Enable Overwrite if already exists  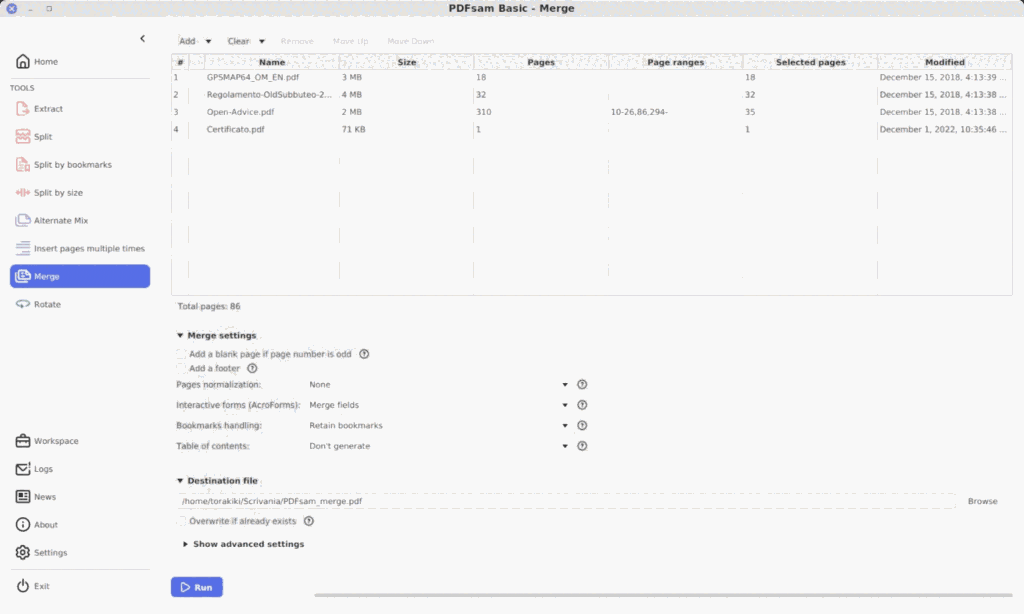181,520
